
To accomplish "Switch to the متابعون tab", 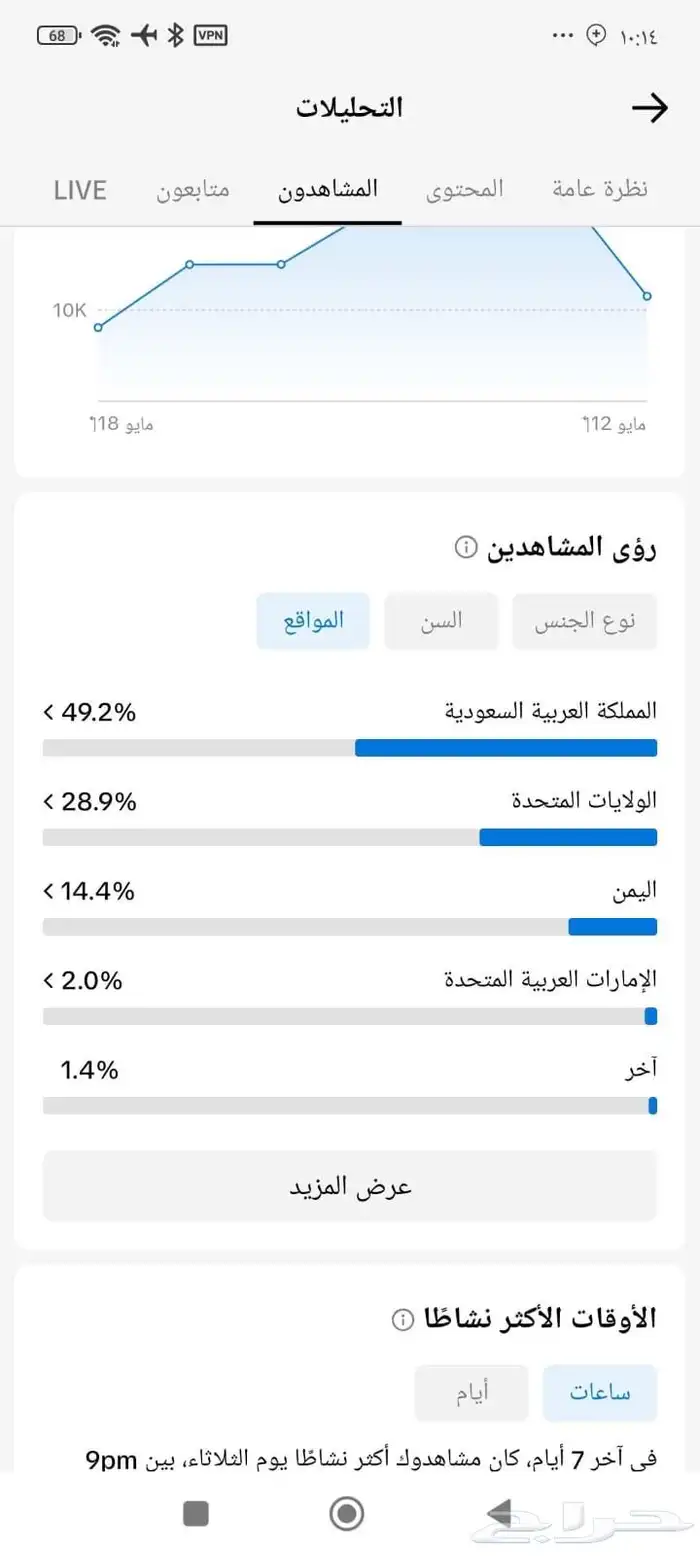I will [193, 189].
